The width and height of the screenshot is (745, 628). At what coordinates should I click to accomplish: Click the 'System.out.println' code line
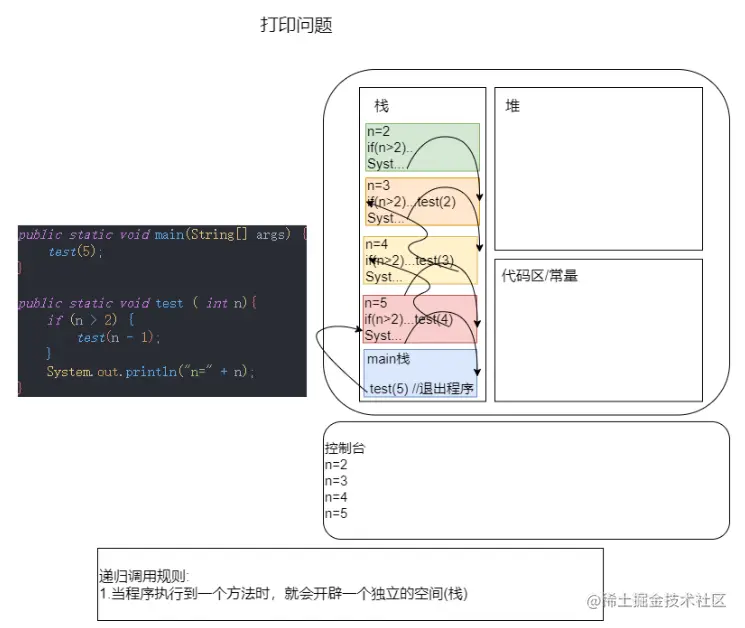(150, 371)
